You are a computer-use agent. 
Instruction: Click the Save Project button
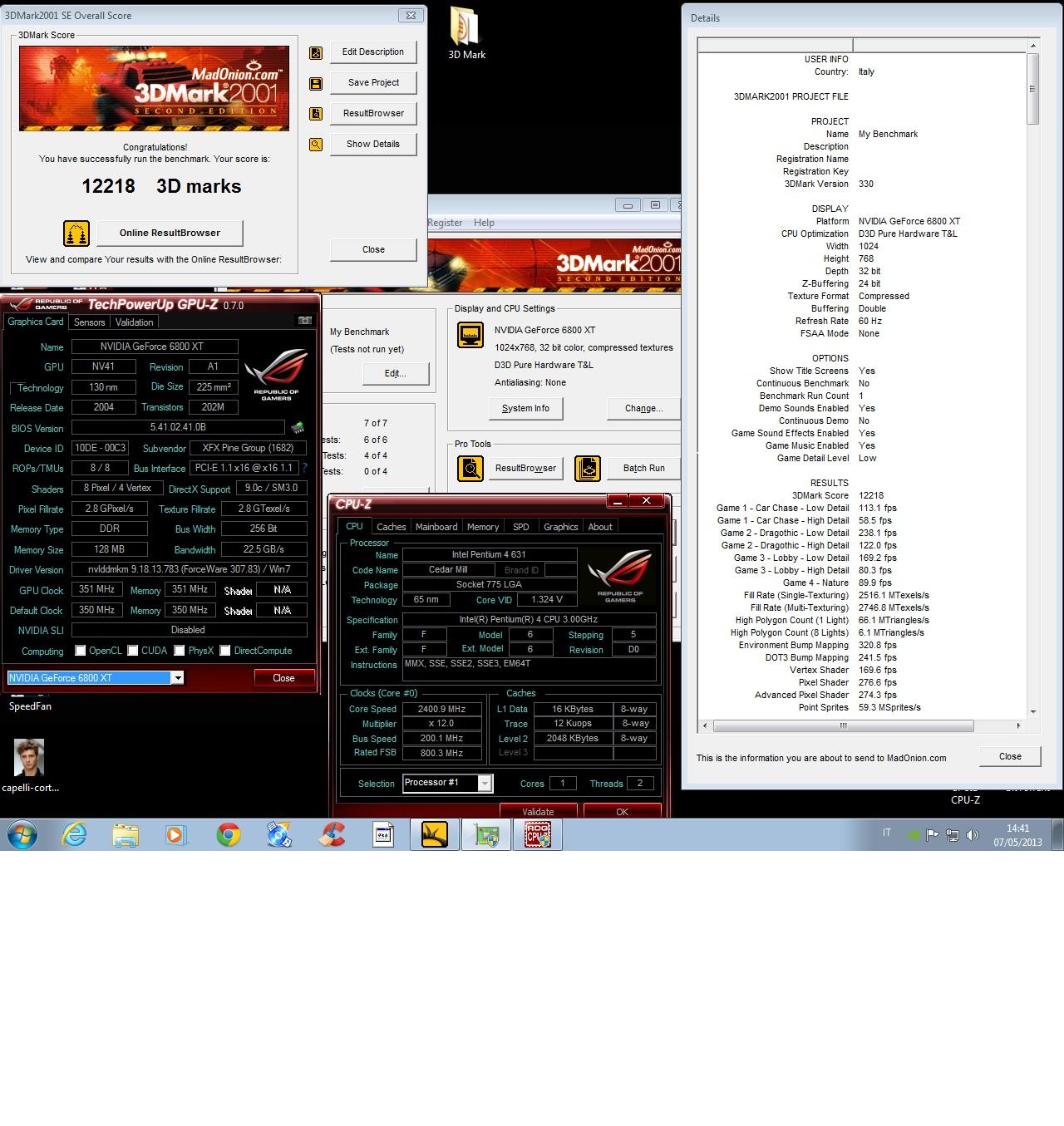(x=373, y=82)
